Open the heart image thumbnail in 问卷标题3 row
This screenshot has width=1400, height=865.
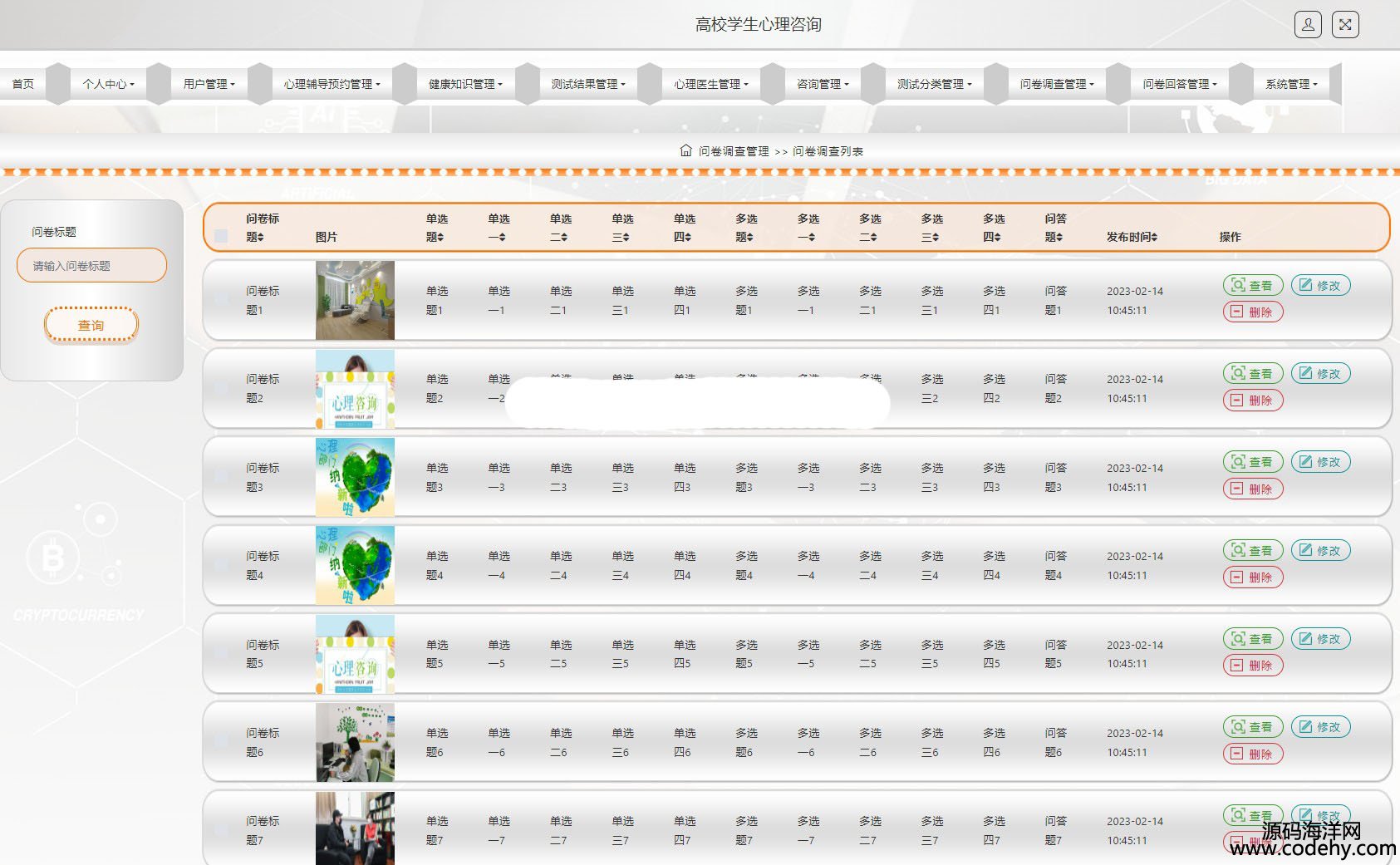pyautogui.click(x=355, y=478)
